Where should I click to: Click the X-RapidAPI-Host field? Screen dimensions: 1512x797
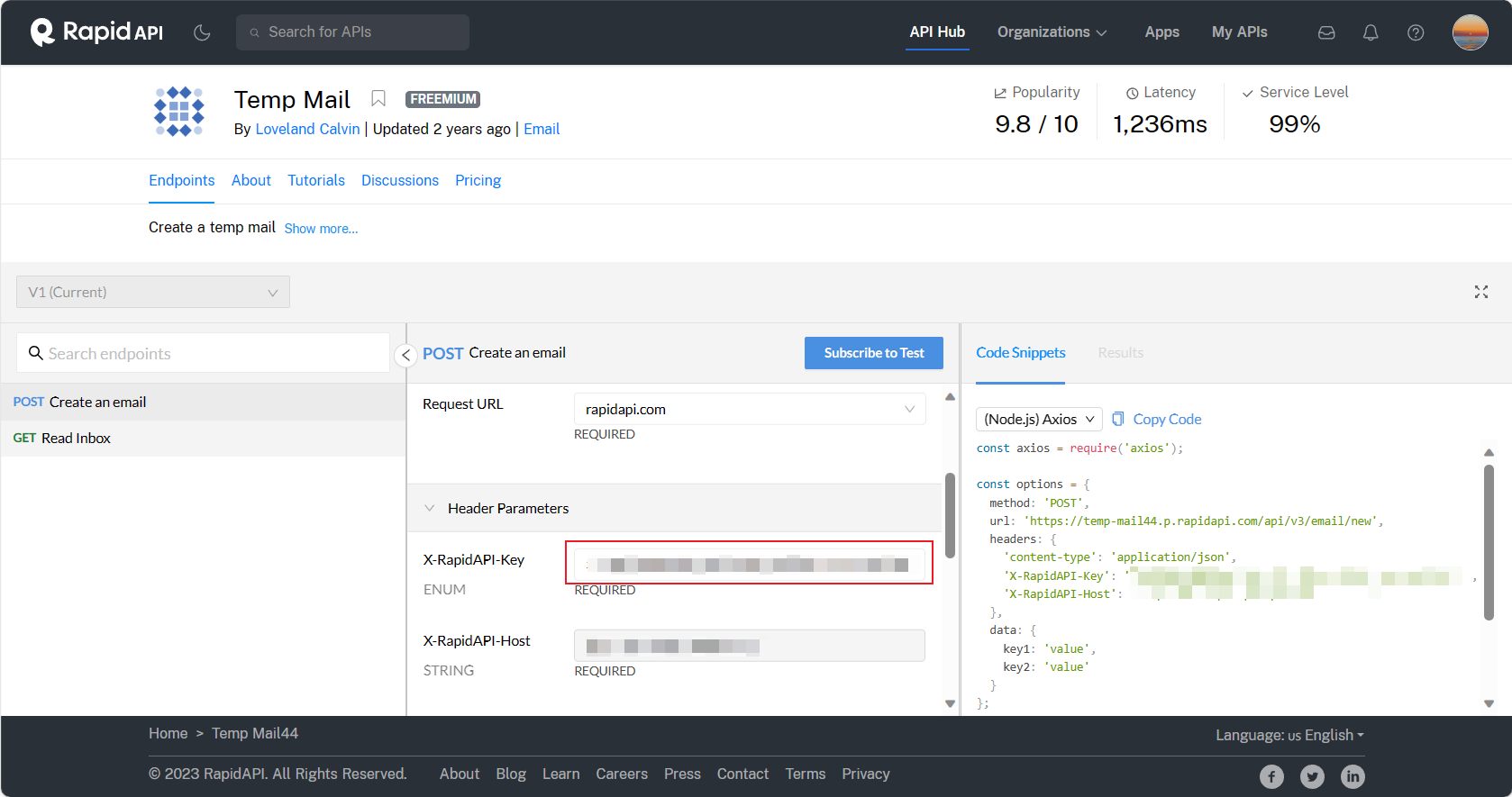[750, 646]
